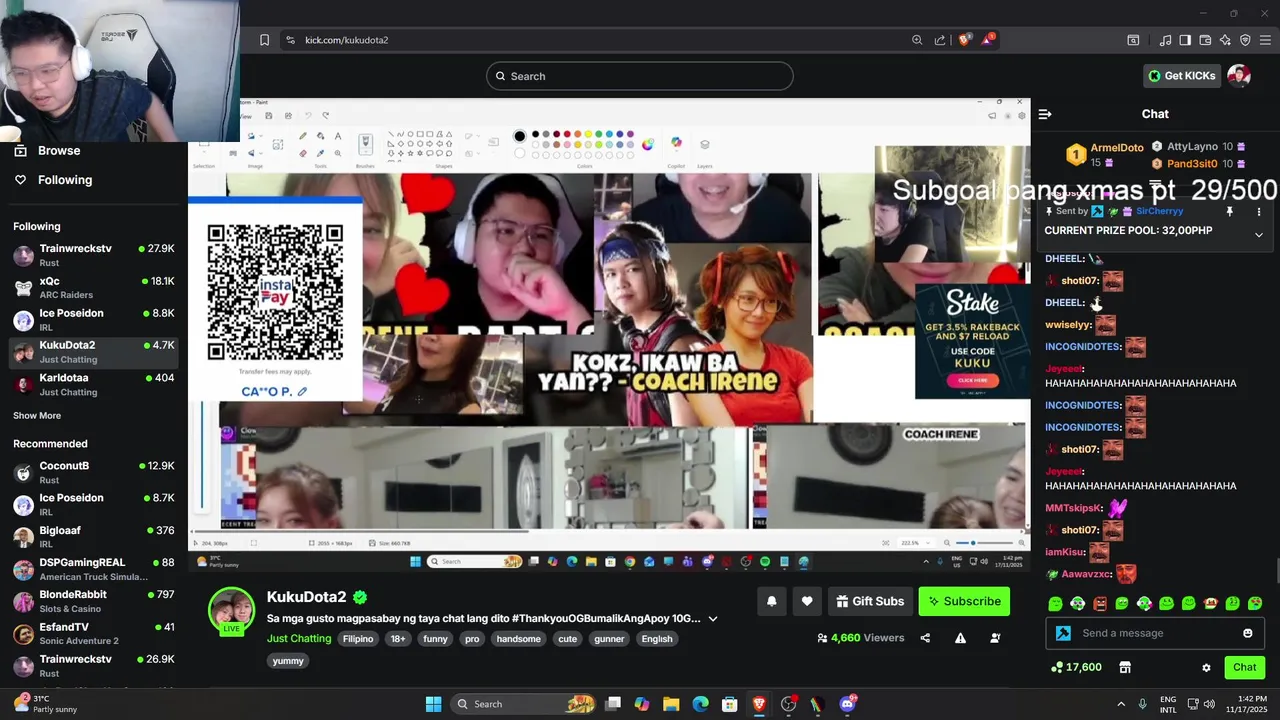Open the Windows Start menu
1280x720 pixels.
point(433,704)
